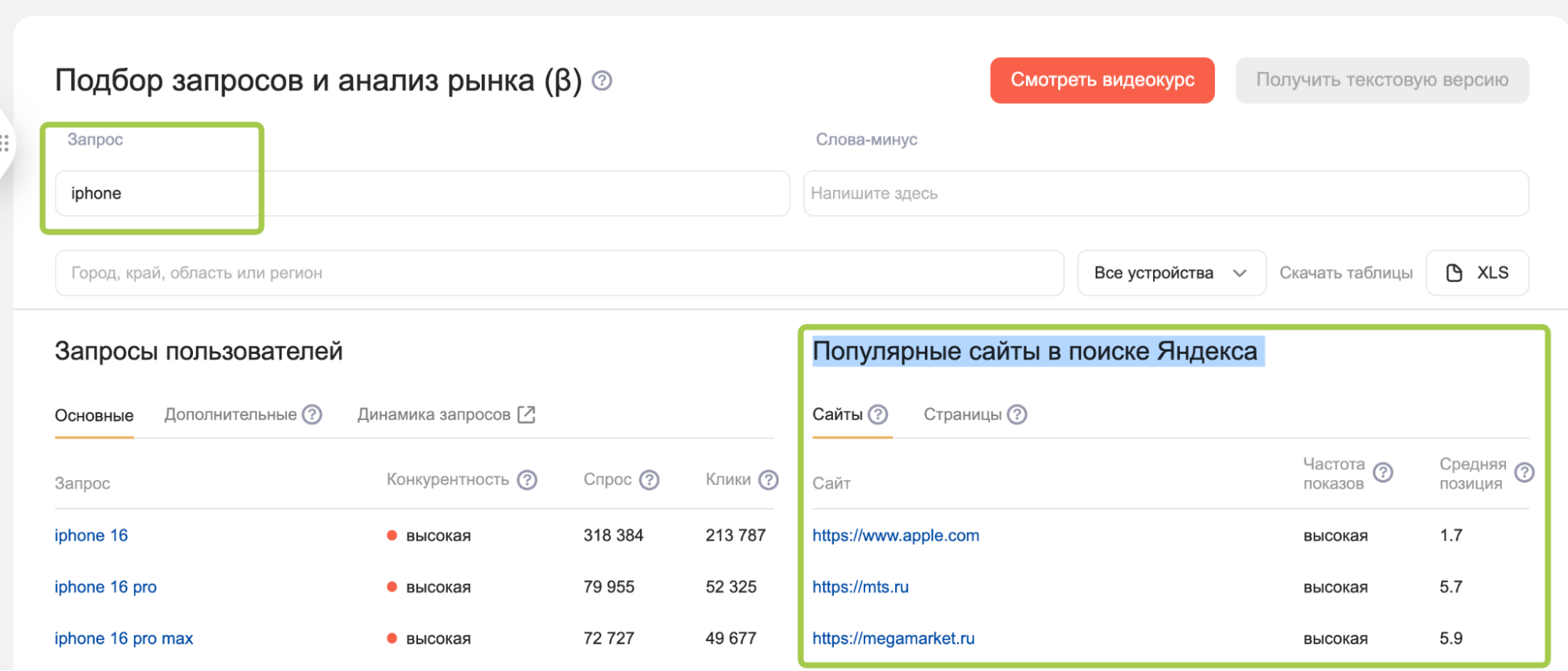Screen dimensions: 1568x671
Task: Click the 52 325 clicks value
Action: point(731,587)
